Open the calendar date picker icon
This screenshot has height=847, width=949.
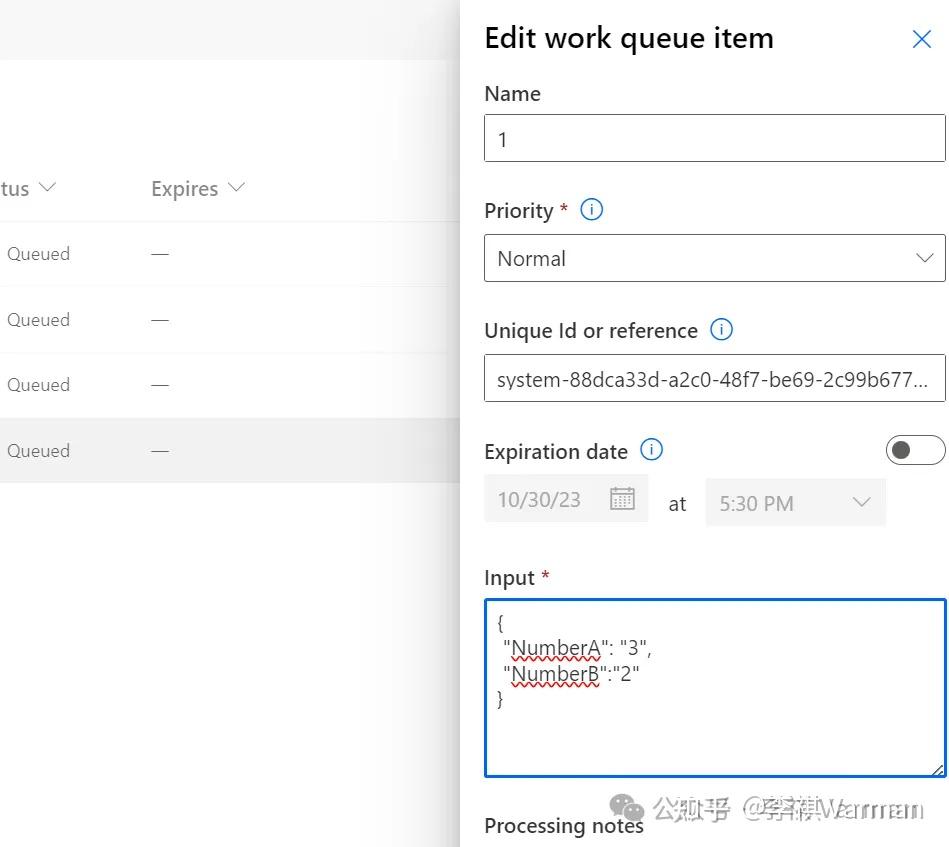coord(622,498)
